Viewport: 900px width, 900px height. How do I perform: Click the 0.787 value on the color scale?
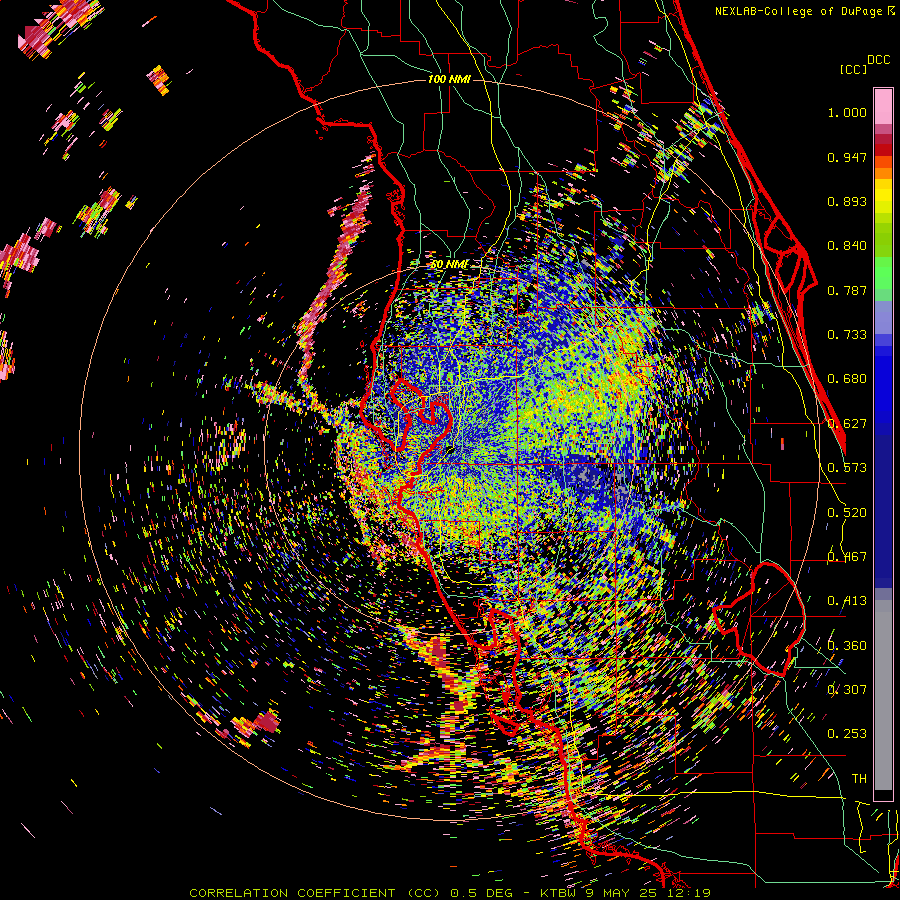[x=847, y=290]
